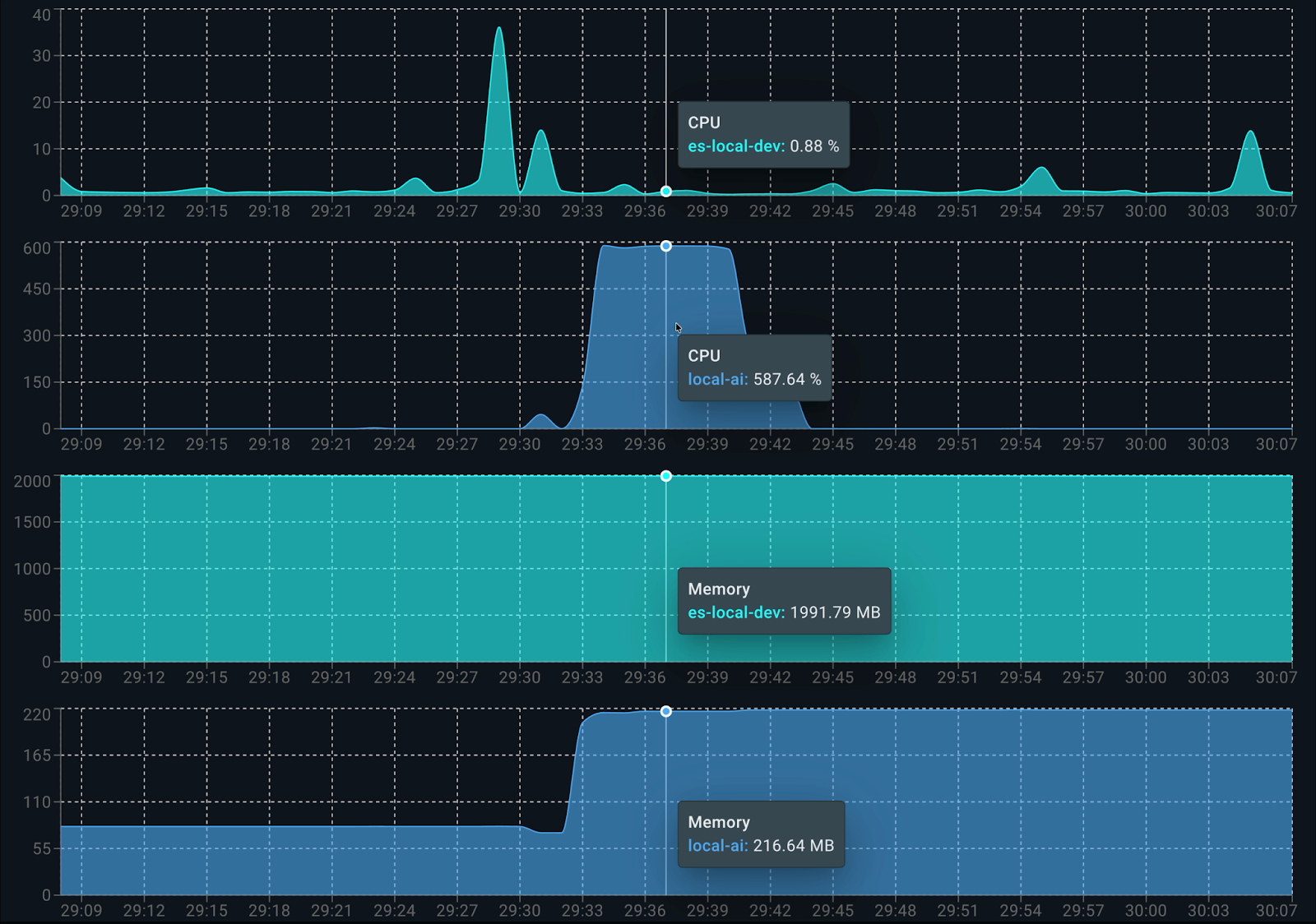Click the tallest es-local-dev CPU spike tip
The image size is (1316, 924).
[x=499, y=29]
